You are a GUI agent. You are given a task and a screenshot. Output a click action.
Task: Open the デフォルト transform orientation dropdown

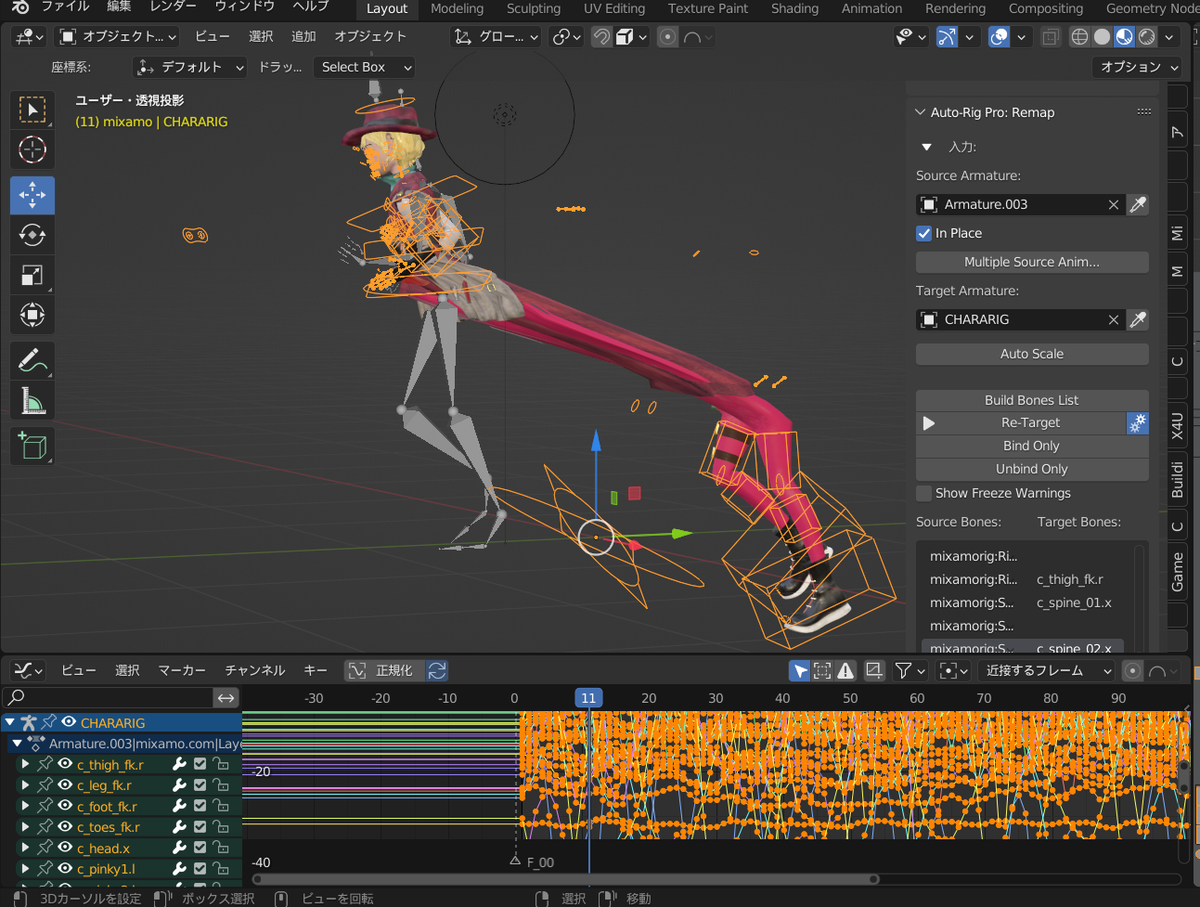pos(190,67)
